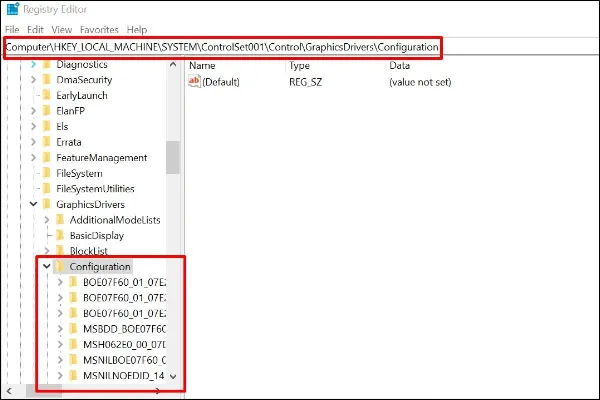The width and height of the screenshot is (600, 400).
Task: Sort values by the Name column header
Action: [202, 65]
